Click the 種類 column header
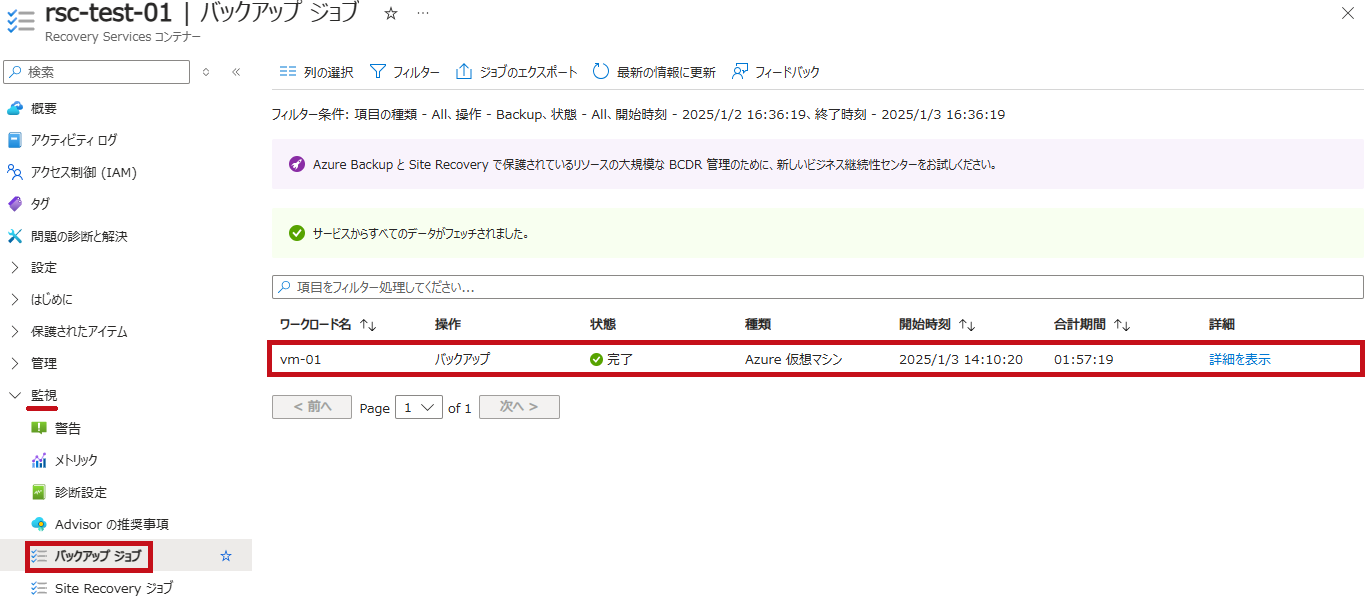The height and width of the screenshot is (604, 1367). pos(758,325)
